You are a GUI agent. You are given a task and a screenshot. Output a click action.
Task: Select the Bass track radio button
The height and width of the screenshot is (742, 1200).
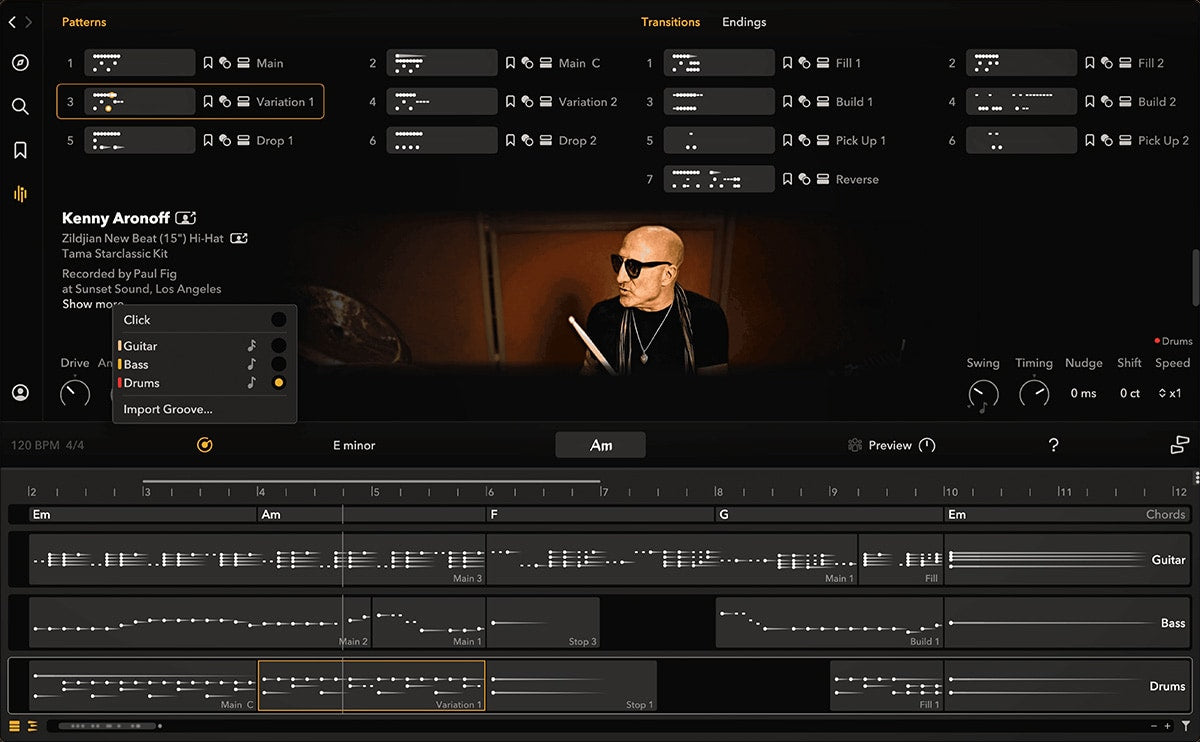point(278,364)
